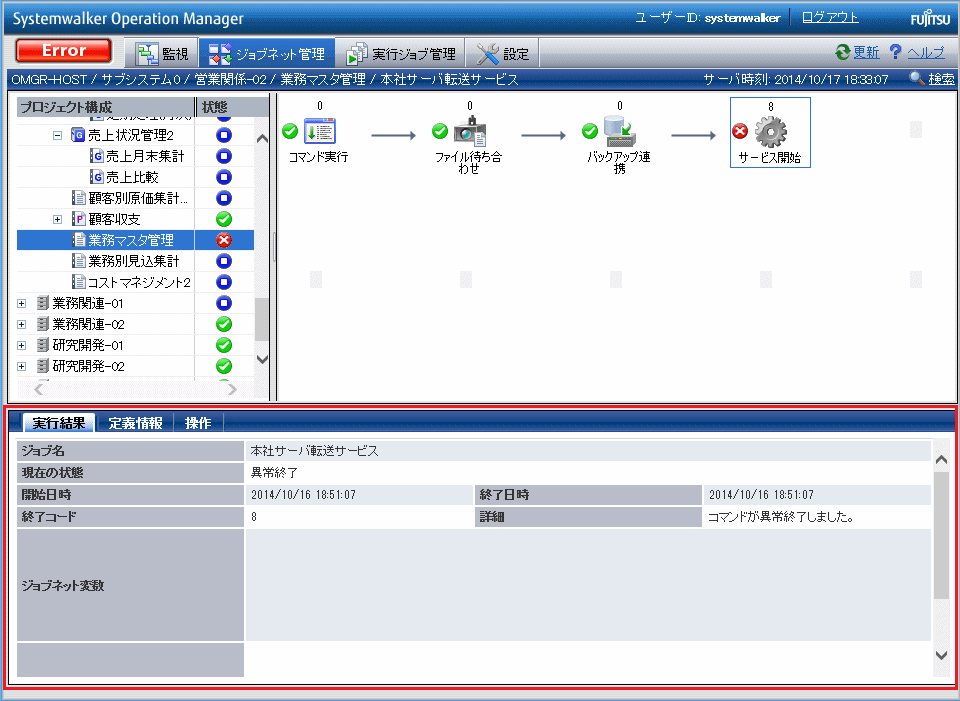Screen dimensions: 960x701
Task: Expand the 研究開発-02 tree node
Action: pyautogui.click(x=22, y=366)
